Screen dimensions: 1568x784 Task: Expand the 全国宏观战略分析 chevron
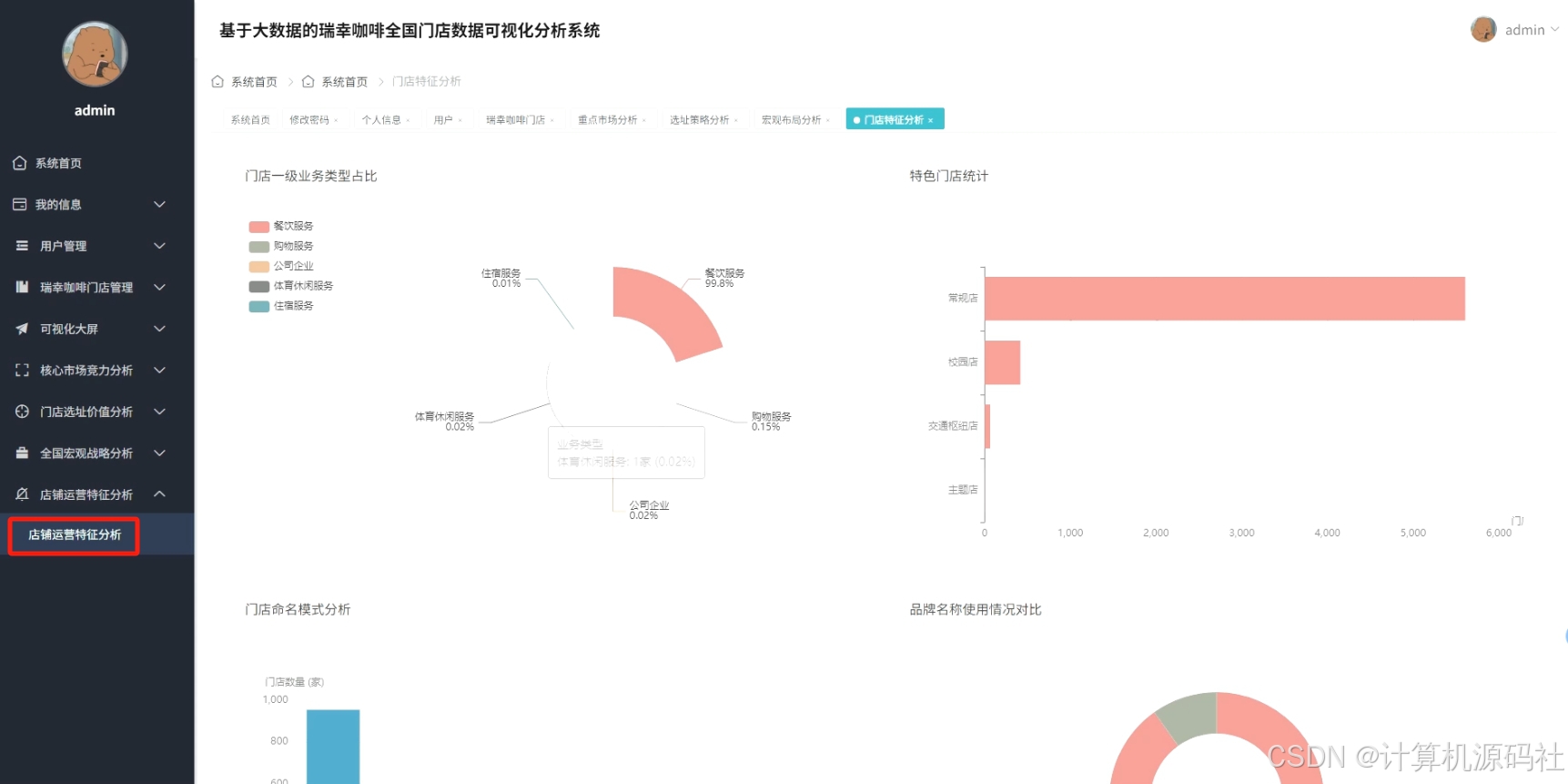point(159,453)
